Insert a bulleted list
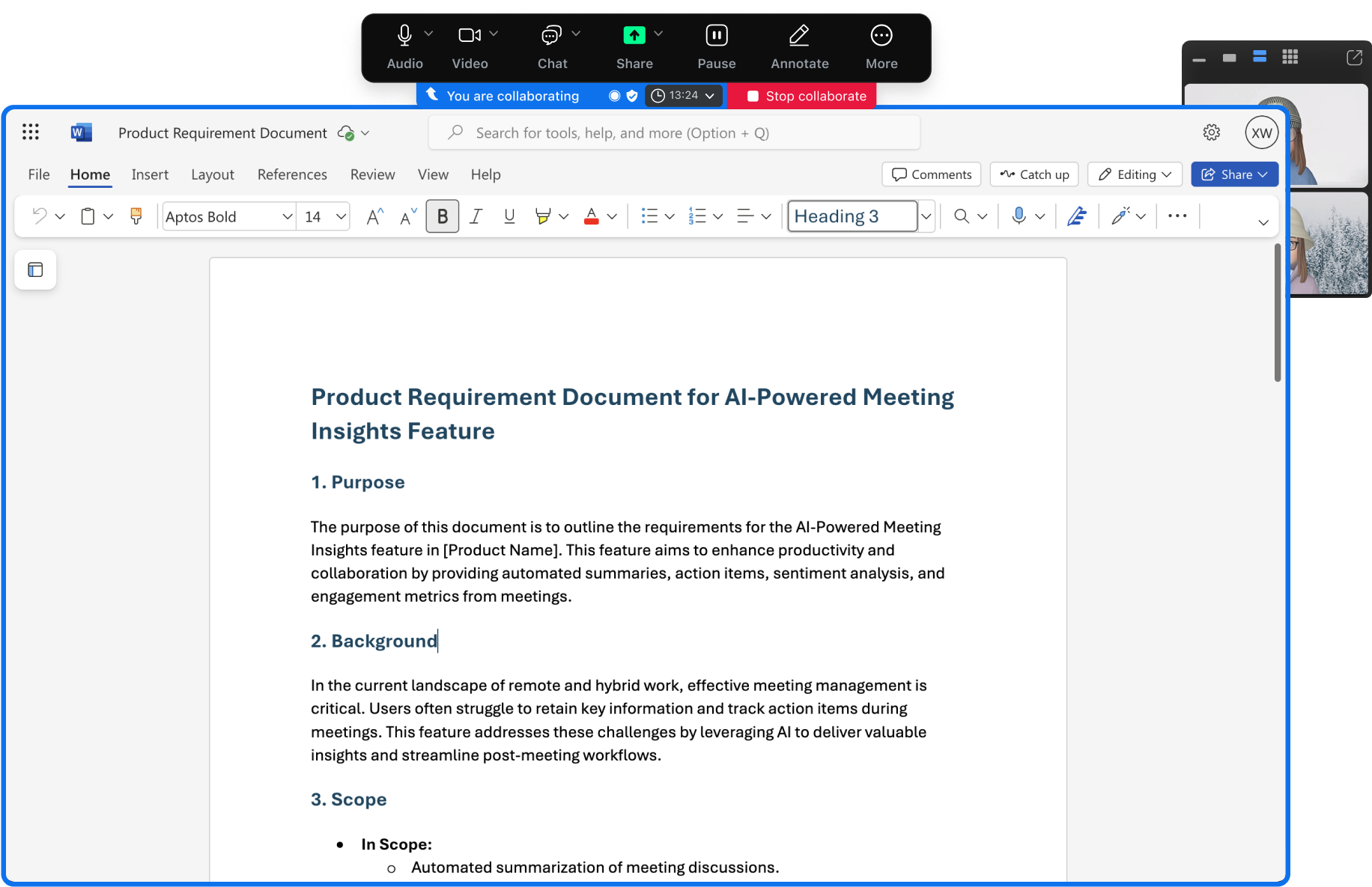The width and height of the screenshot is (1372, 887). pos(649,216)
